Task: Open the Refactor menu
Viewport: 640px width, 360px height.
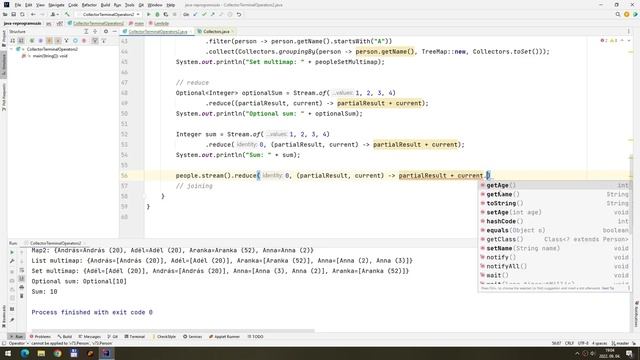Action: (x=89, y=5)
